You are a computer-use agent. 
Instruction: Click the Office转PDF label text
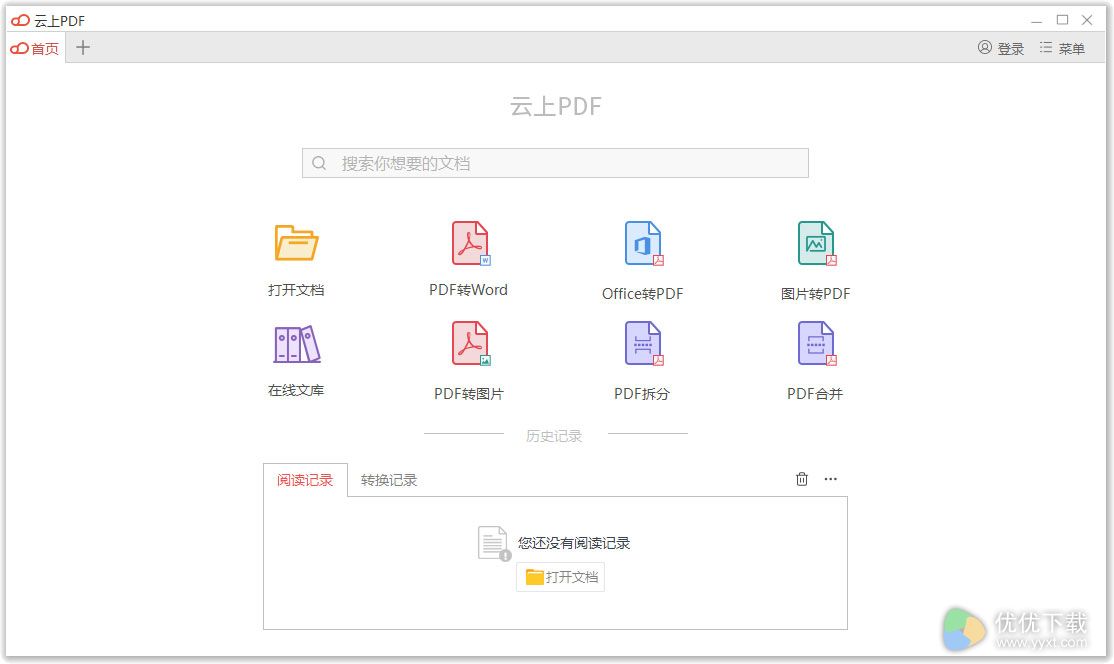tap(642, 294)
